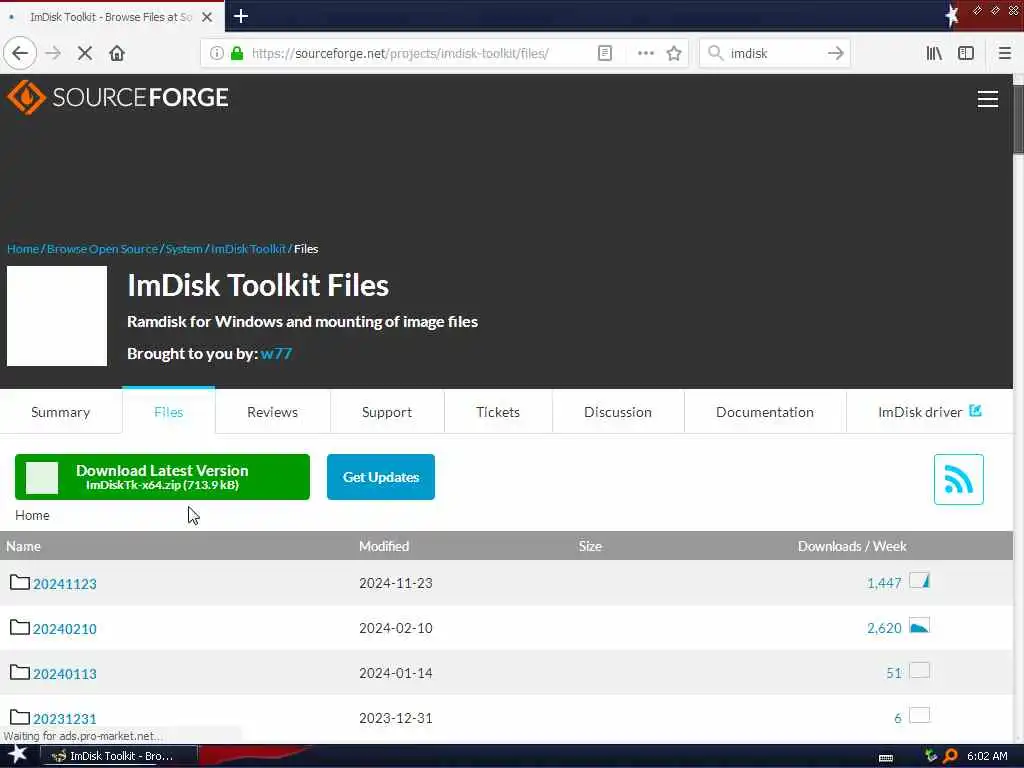Viewport: 1024px width, 768px height.
Task: Click the SourceForge logo
Action: [118, 97]
